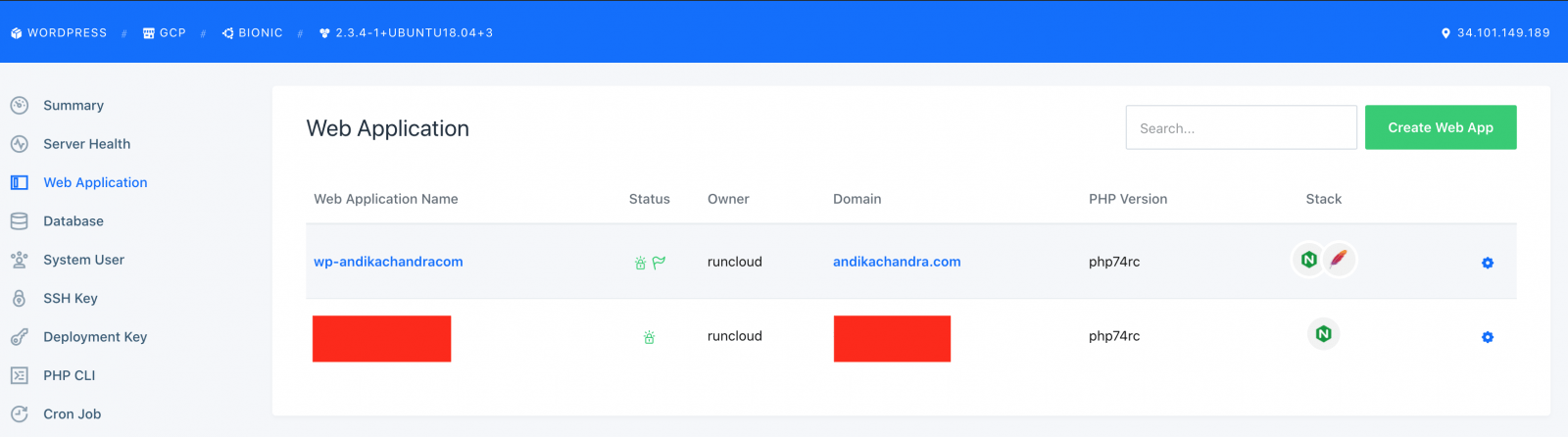Open settings gear for the second web app row

click(1488, 337)
